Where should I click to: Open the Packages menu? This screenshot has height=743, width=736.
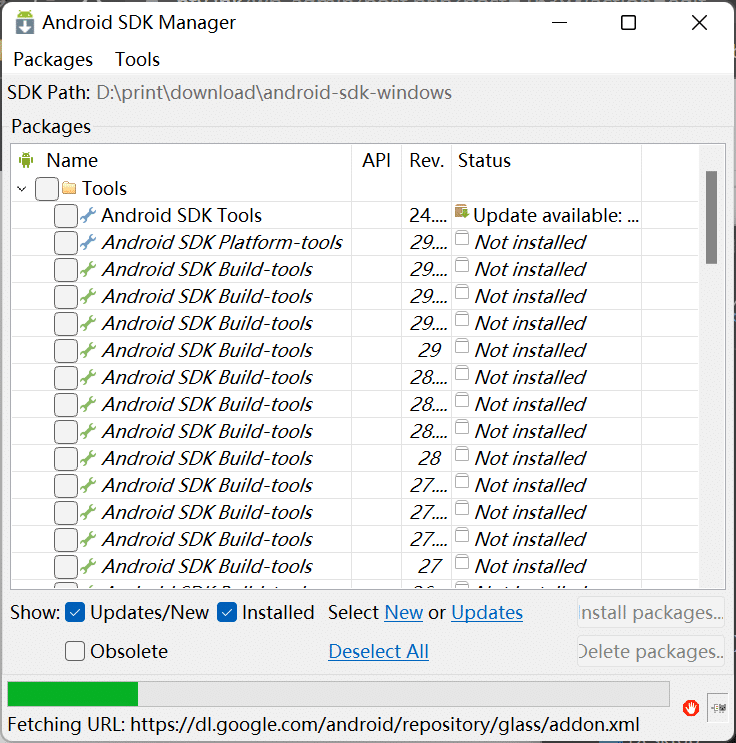pyautogui.click(x=53, y=60)
